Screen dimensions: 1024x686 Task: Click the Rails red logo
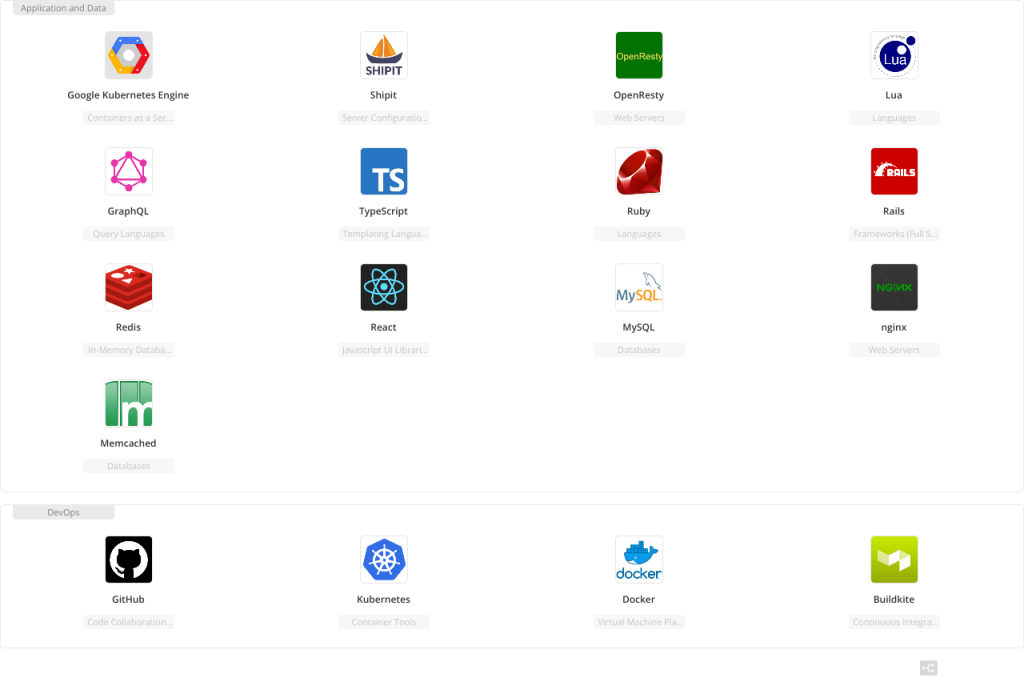(x=894, y=171)
